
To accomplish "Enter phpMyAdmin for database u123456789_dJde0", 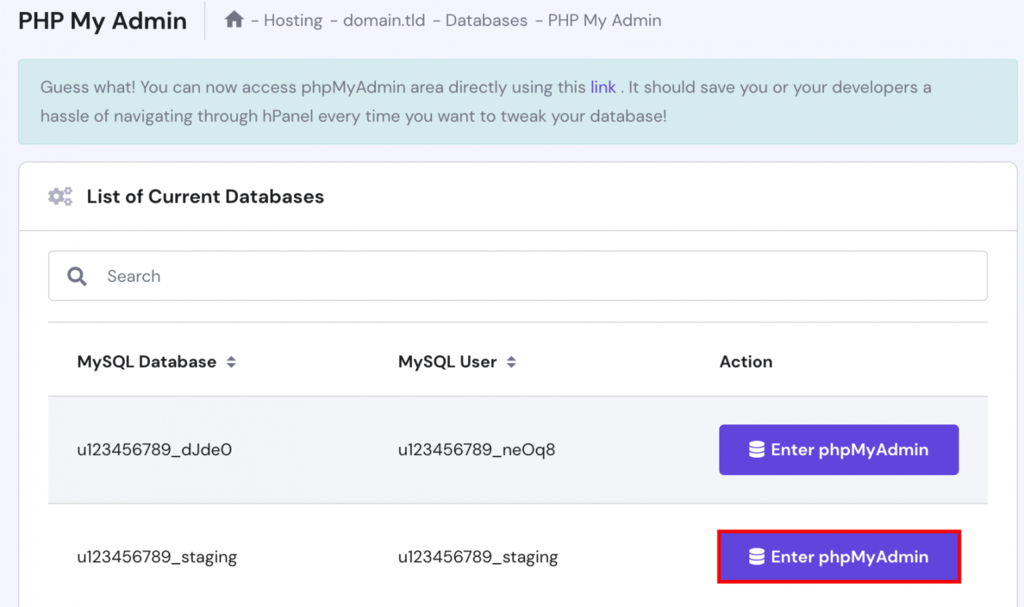I will (x=839, y=450).
